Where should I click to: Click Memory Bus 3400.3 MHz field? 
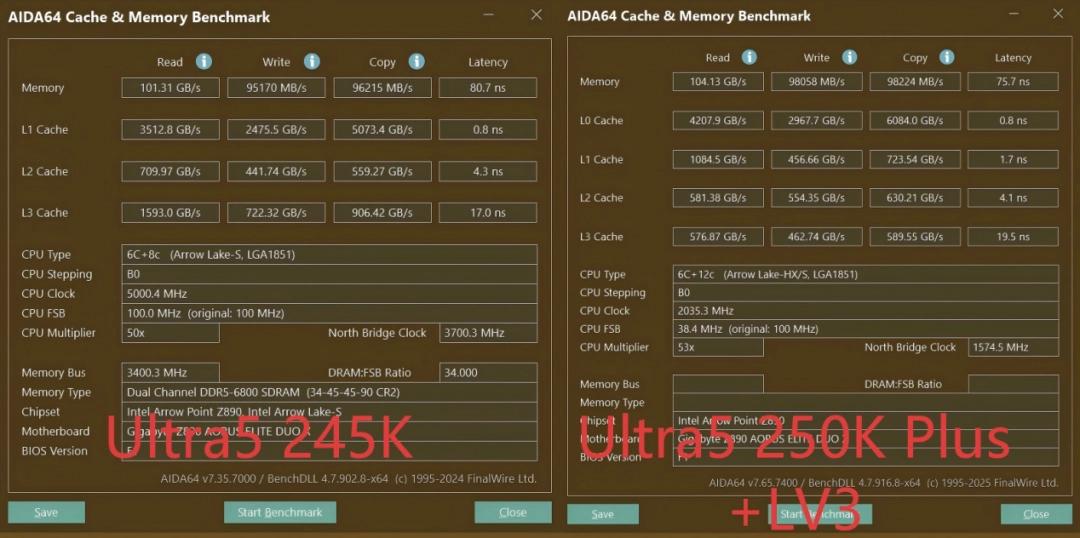(171, 373)
